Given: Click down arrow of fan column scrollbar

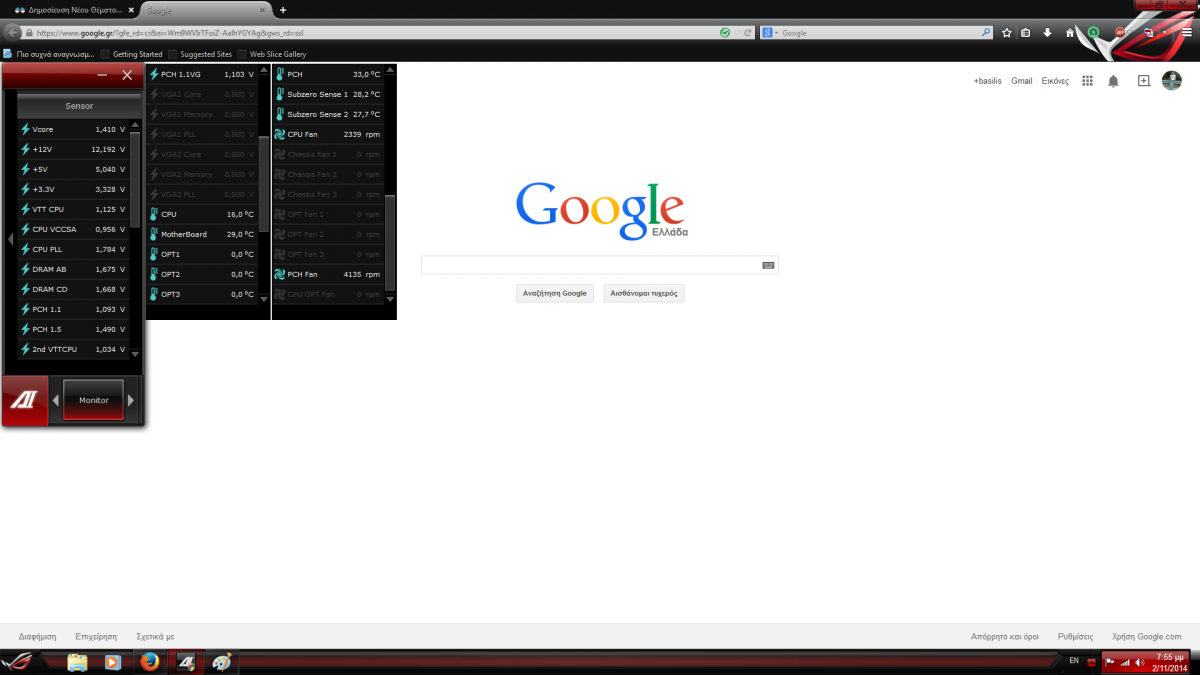Looking at the screenshot, I should coord(391,298).
